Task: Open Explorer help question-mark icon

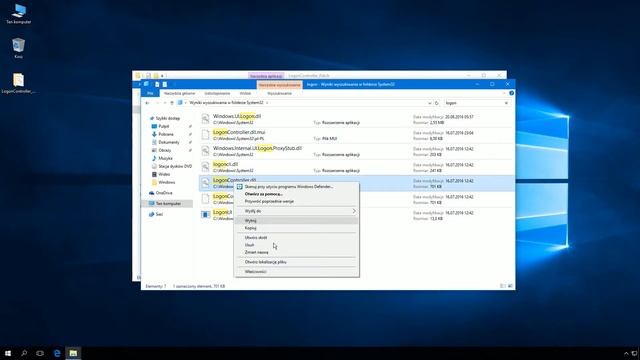Action: click(x=511, y=93)
